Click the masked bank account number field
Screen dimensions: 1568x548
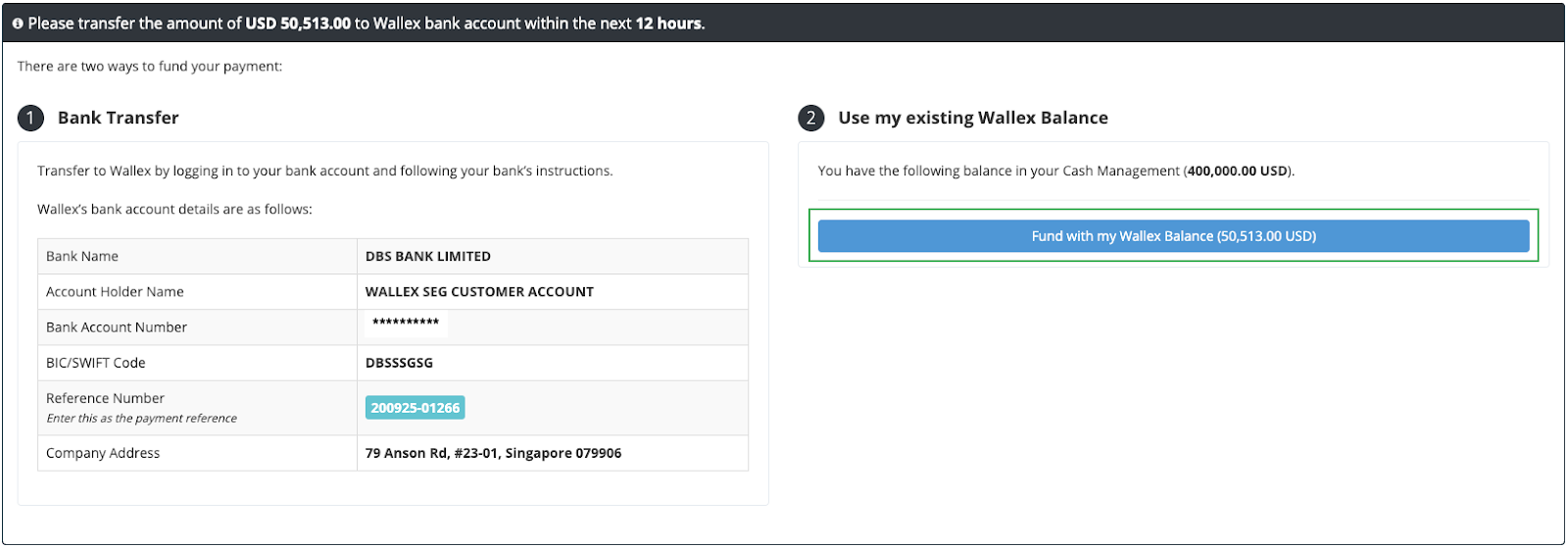(406, 324)
